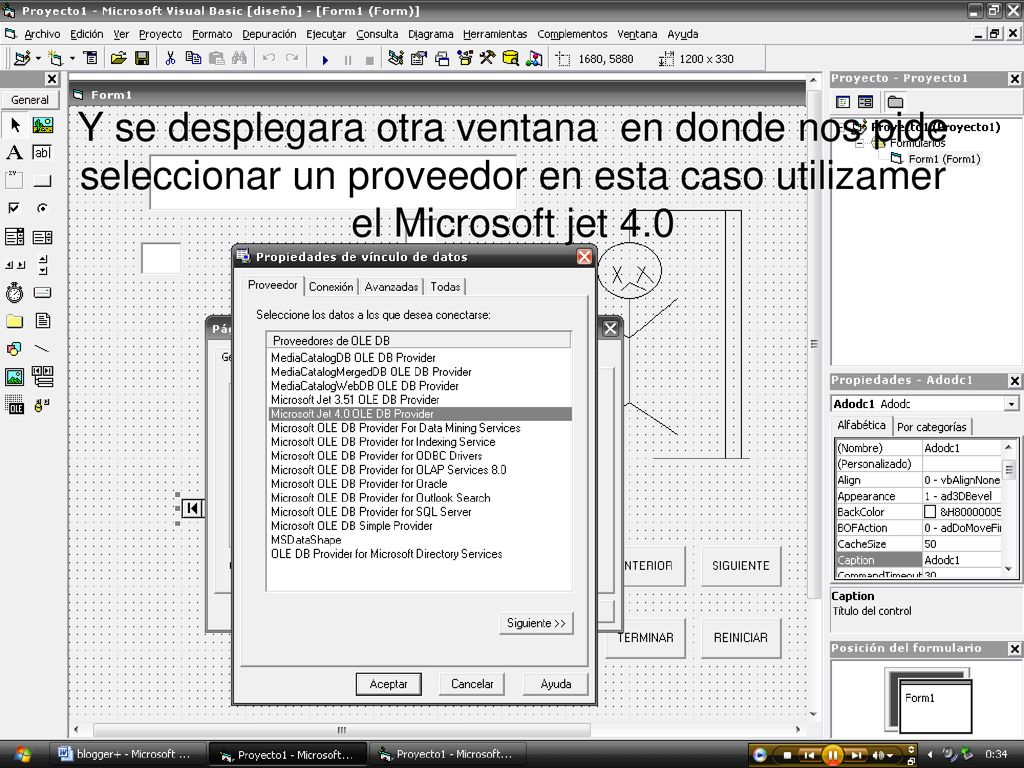Select Form1 (Form1) in project tree
The height and width of the screenshot is (768, 1024).
(x=944, y=159)
